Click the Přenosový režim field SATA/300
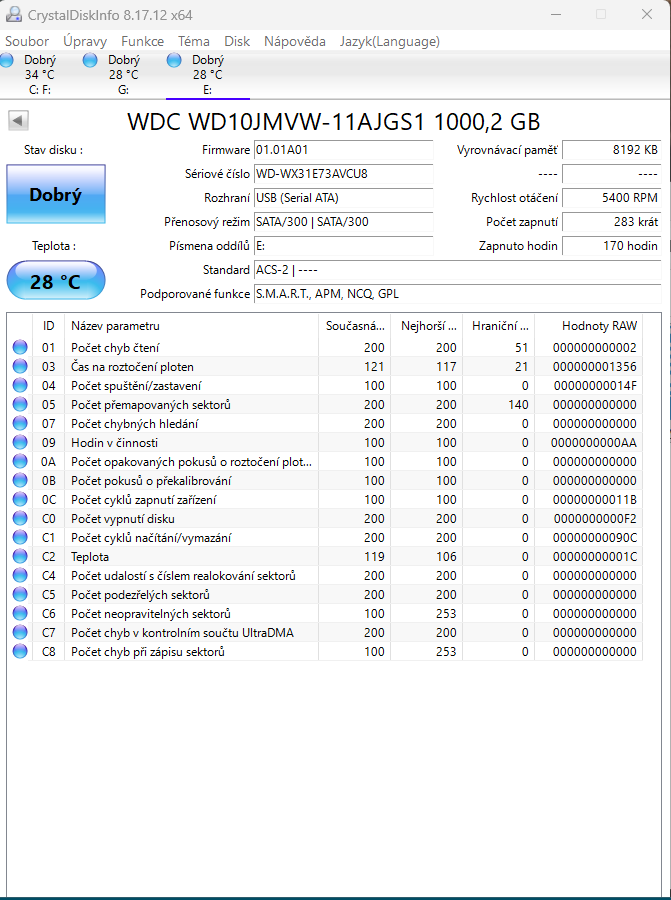 click(x=343, y=222)
